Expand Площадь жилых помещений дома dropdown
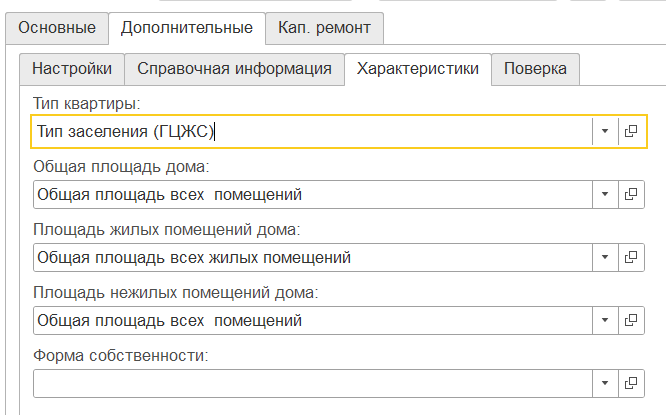 [605, 257]
